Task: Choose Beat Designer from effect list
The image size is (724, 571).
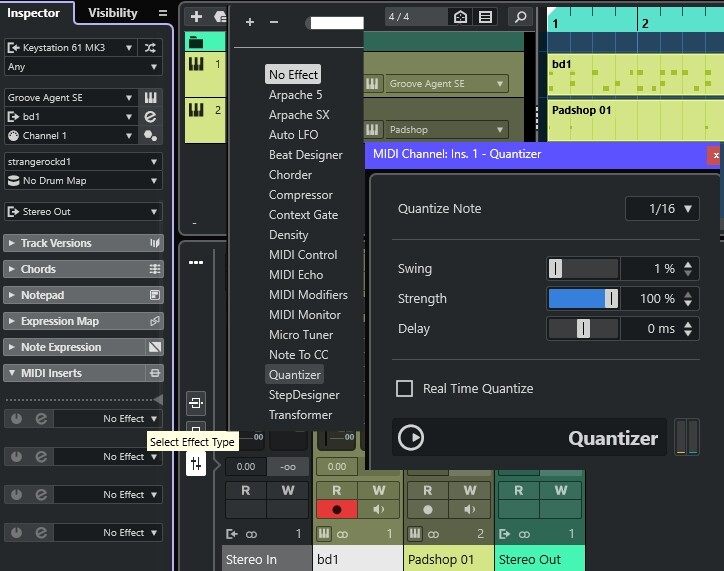Action: coord(306,155)
